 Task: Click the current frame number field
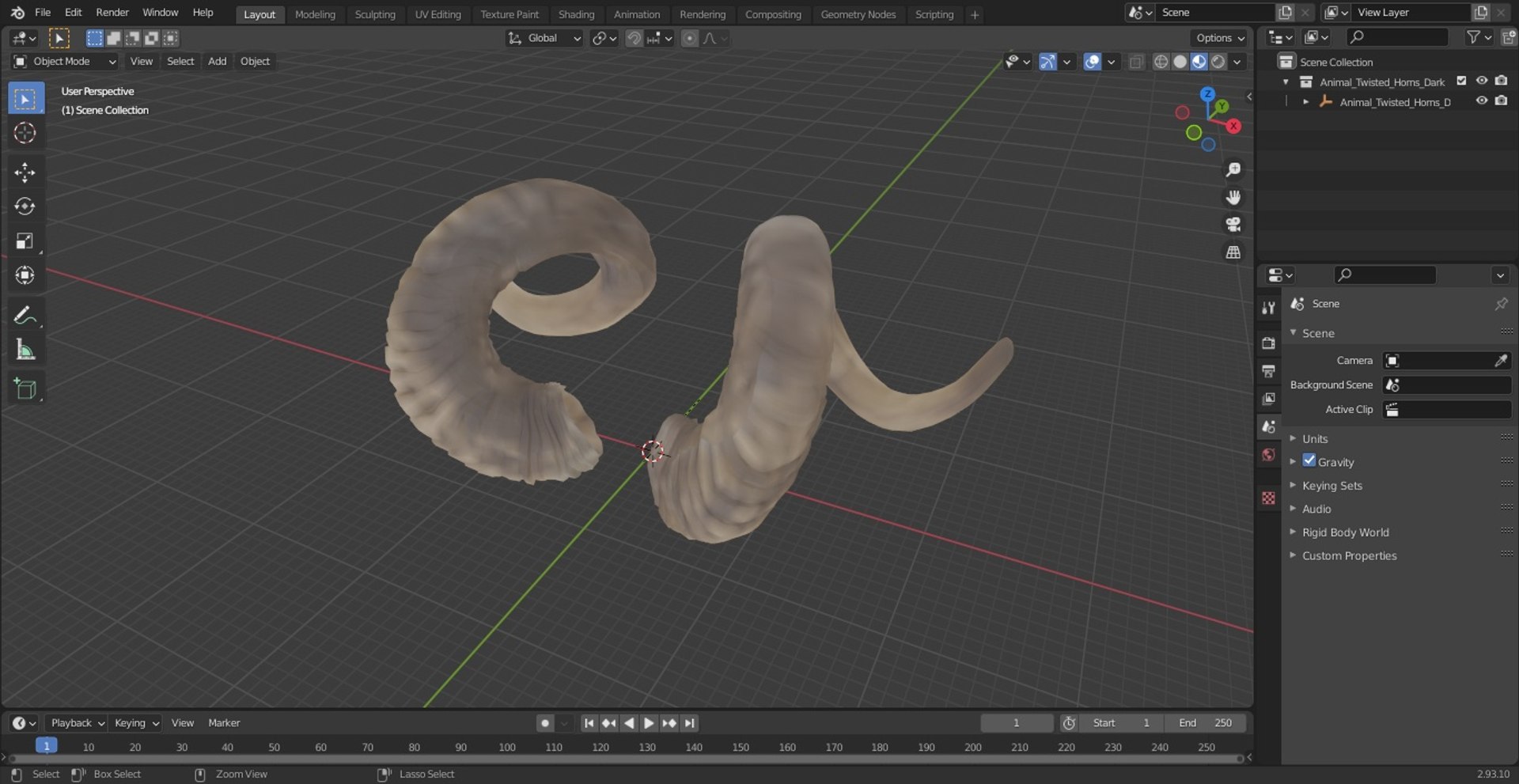(x=1017, y=723)
